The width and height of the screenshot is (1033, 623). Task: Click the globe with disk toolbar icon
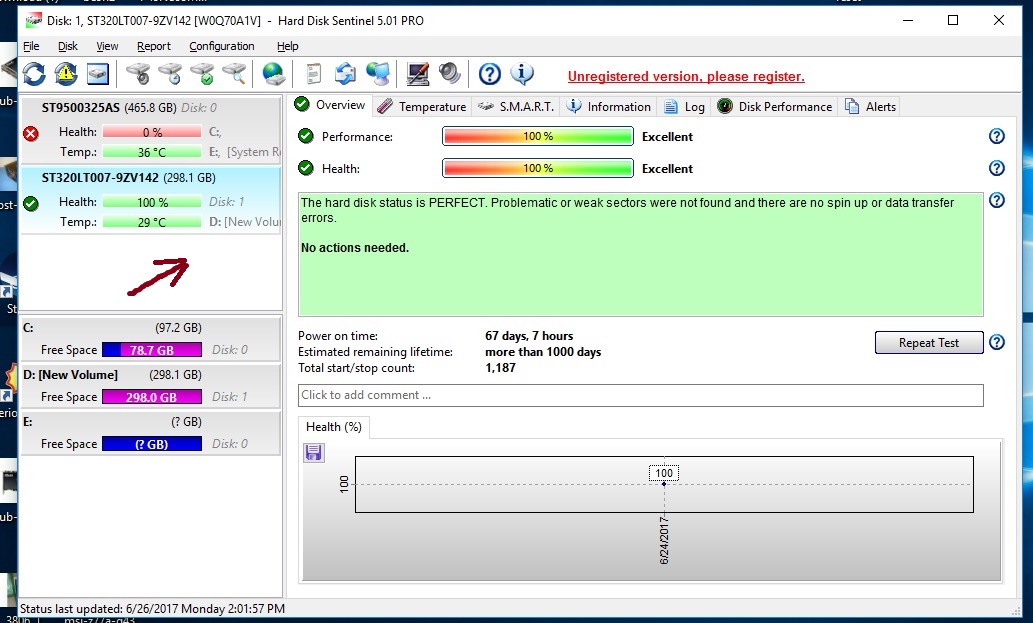(x=273, y=74)
